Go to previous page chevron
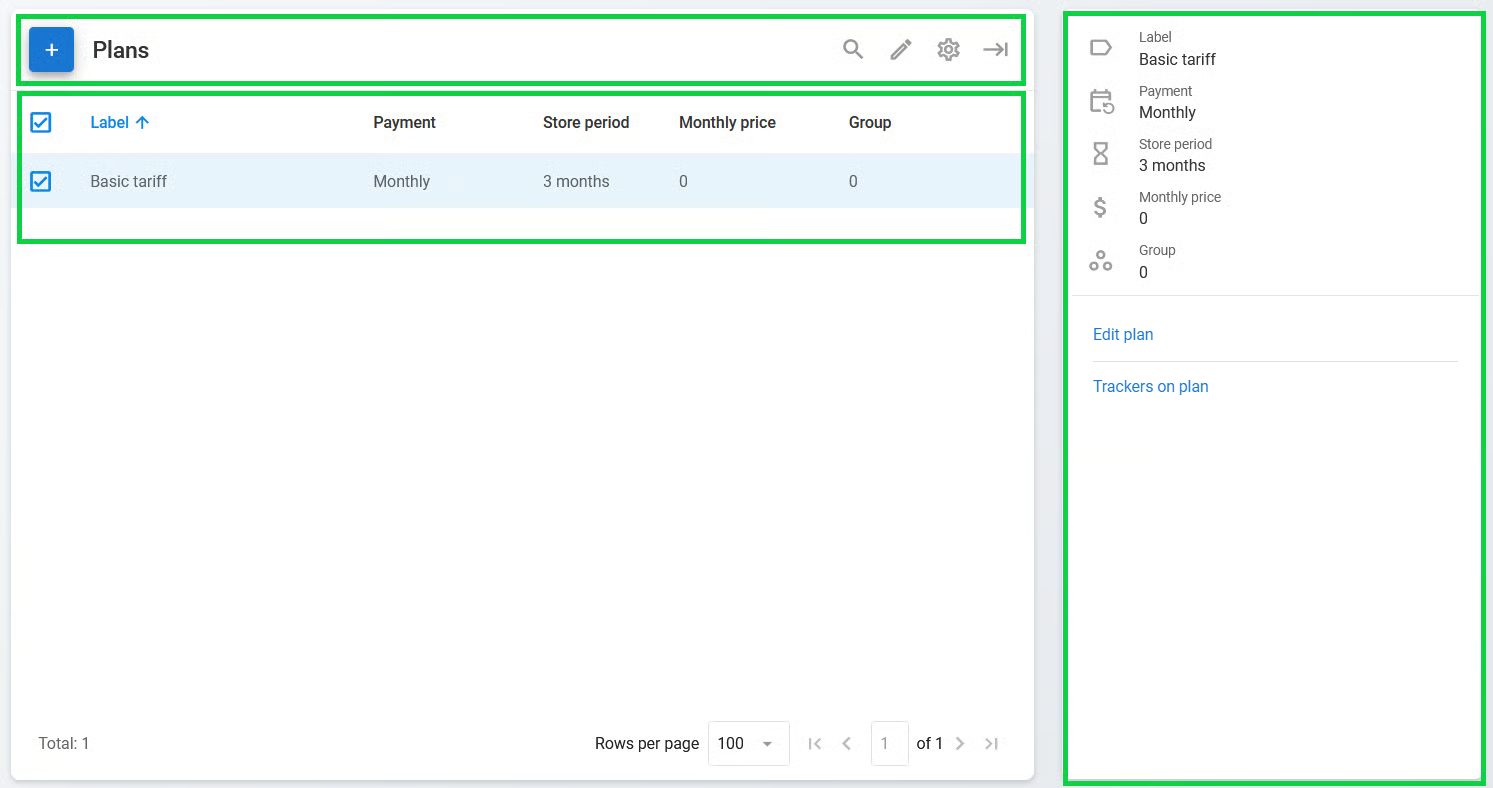This screenshot has height=788, width=1493. pyautogui.click(x=847, y=743)
